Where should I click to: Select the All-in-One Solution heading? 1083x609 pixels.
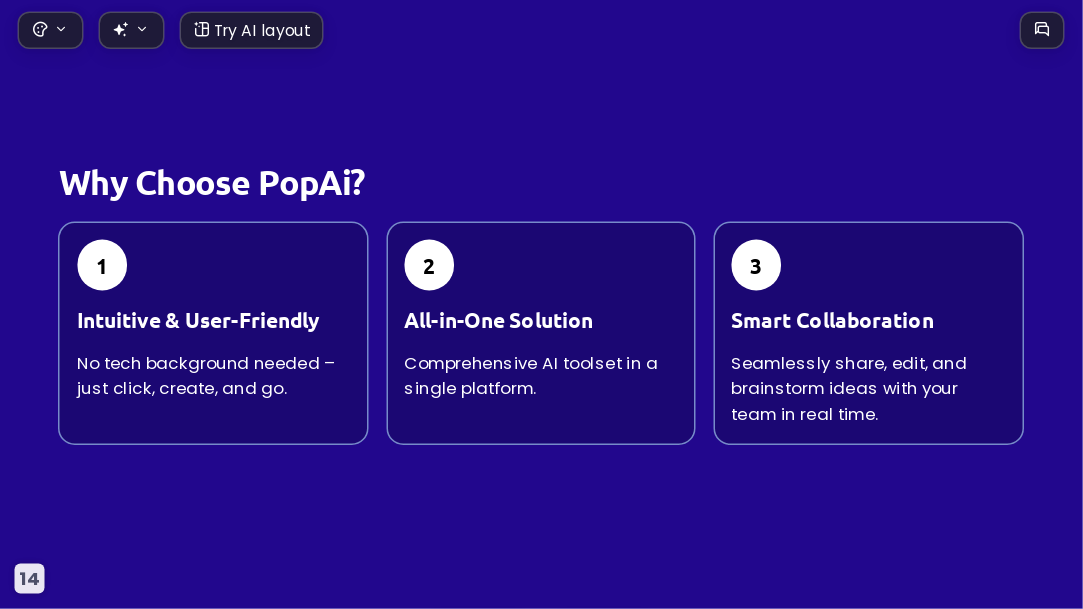498,320
